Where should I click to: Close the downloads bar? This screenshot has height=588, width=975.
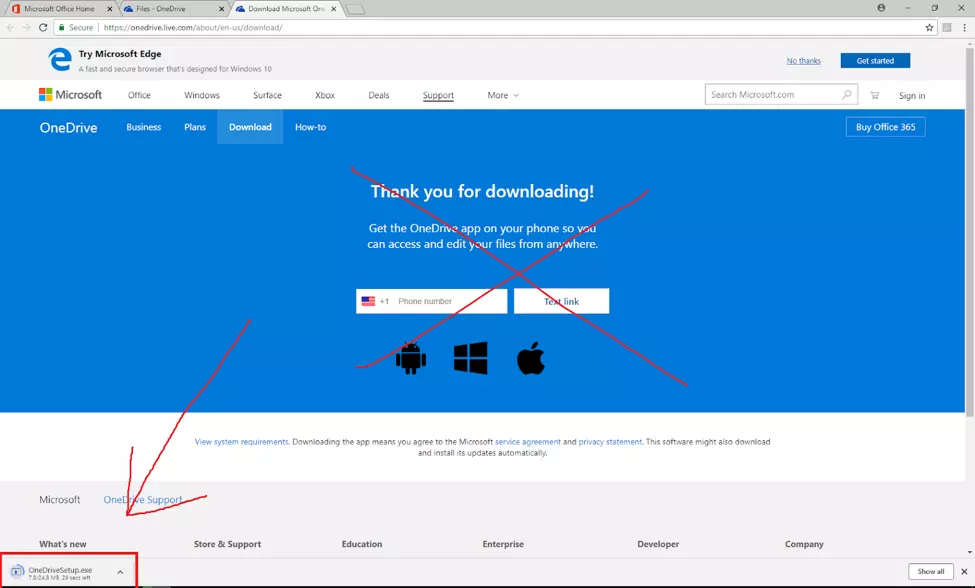[x=964, y=571]
